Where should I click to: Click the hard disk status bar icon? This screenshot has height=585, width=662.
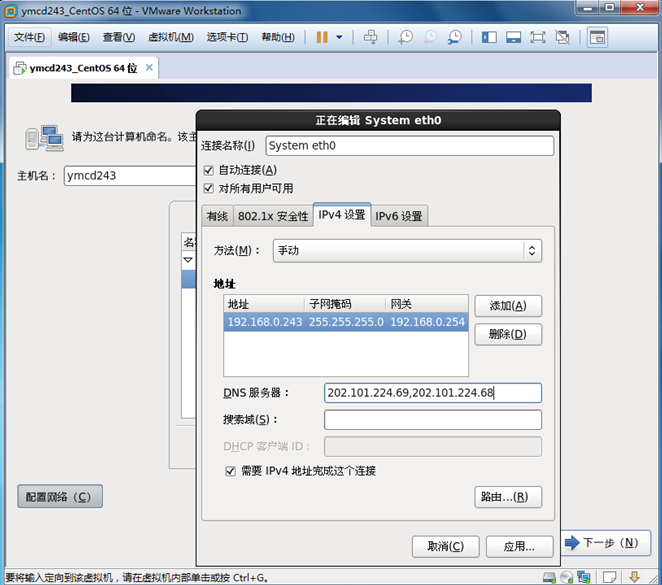tap(549, 577)
